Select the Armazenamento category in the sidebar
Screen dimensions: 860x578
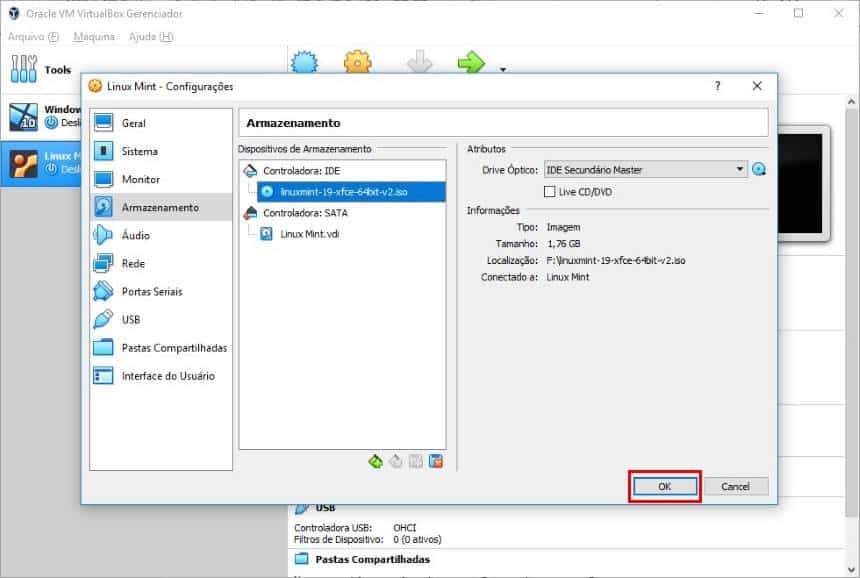click(x=161, y=207)
